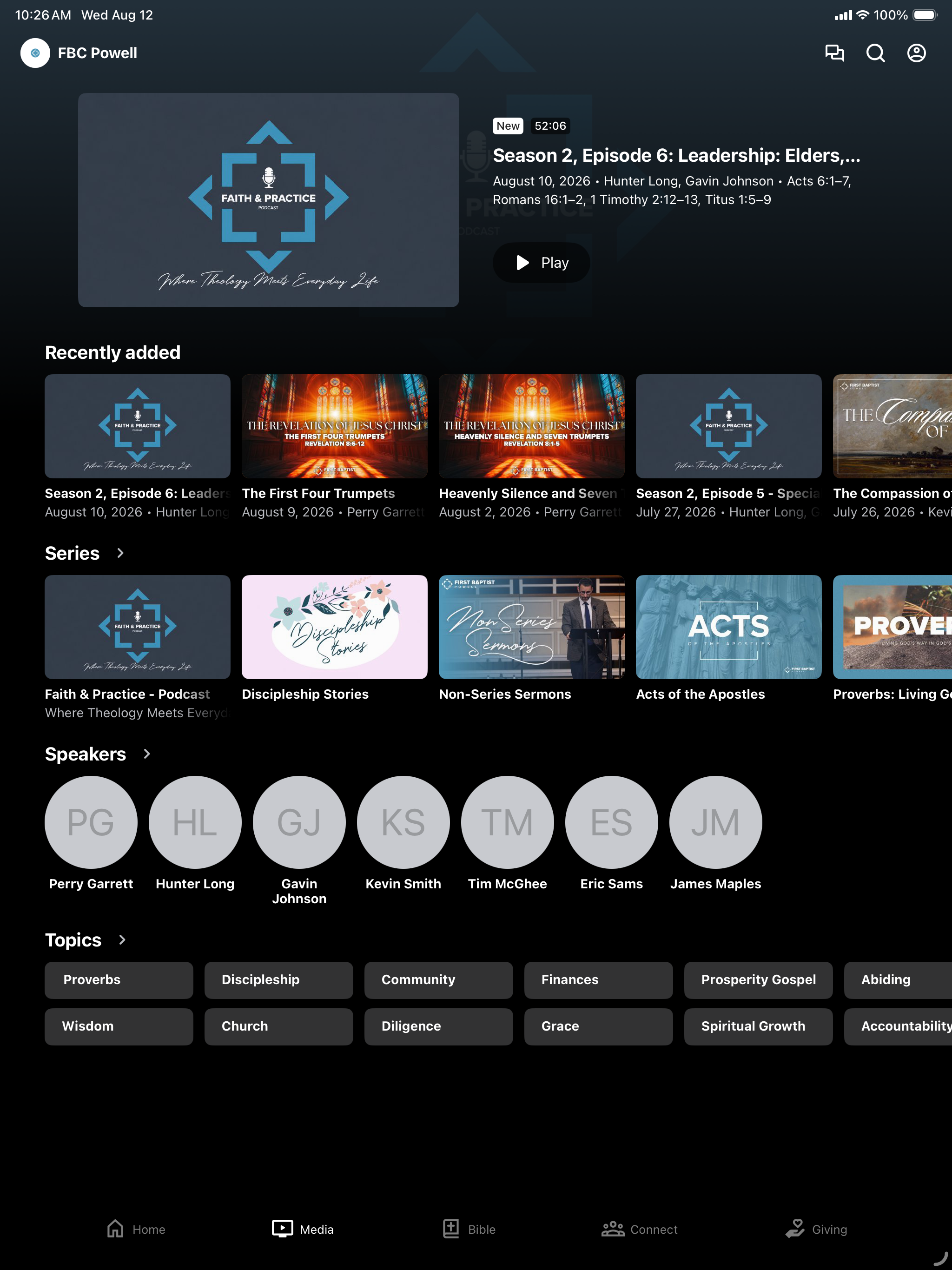Expand the Topics section chevron
The width and height of the screenshot is (952, 1270).
122,940
